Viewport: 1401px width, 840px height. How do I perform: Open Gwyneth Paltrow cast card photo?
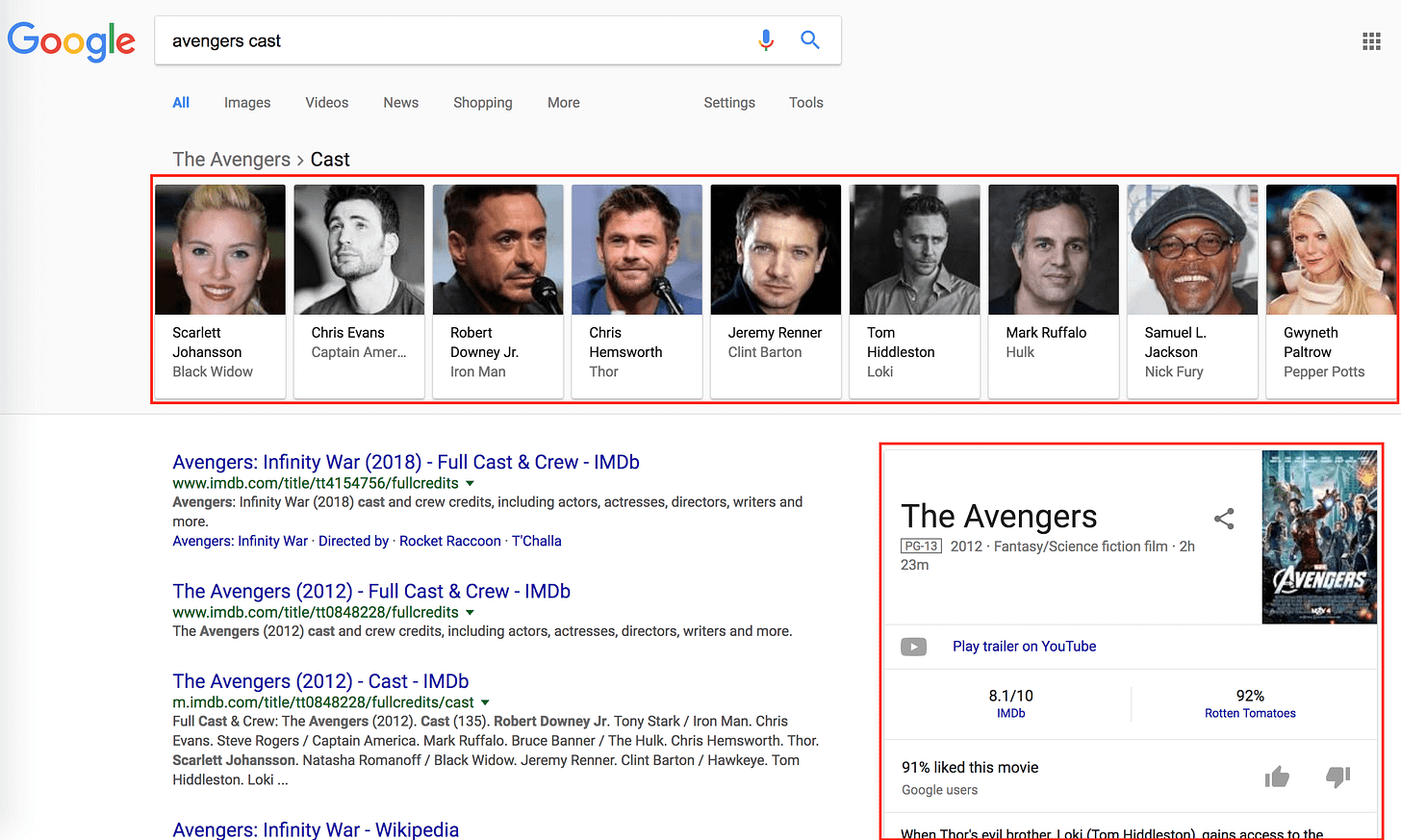tap(1332, 250)
